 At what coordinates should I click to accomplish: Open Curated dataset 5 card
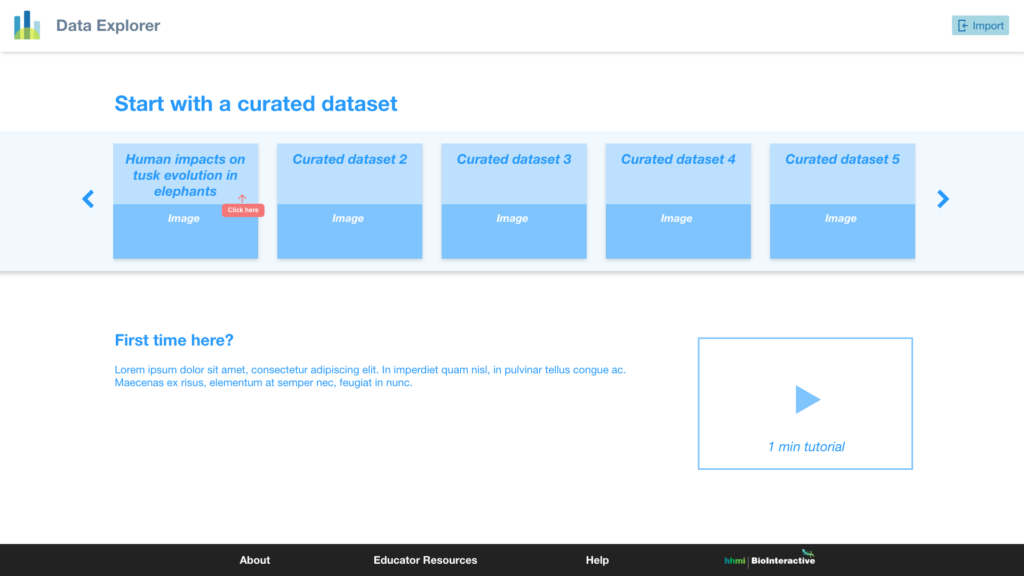coord(842,160)
